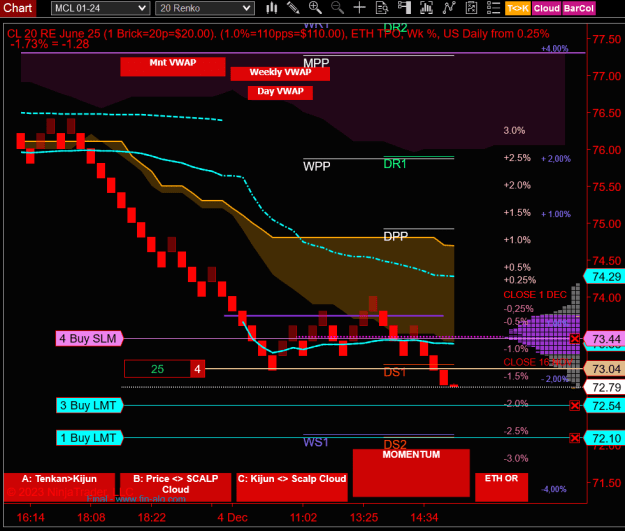Click the Mnt VWAP button
The width and height of the screenshot is (625, 531).
tap(173, 66)
